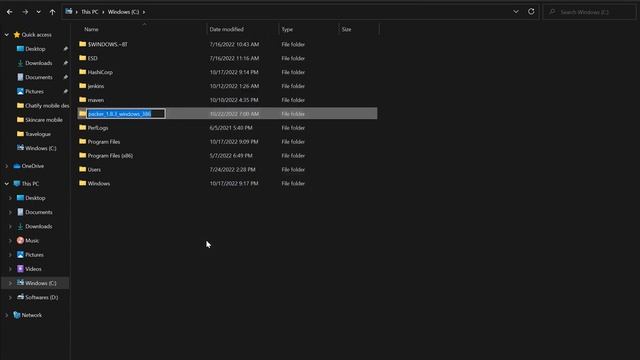The height and width of the screenshot is (360, 640).
Task: Open the Travelogue folder
Action: (38, 134)
